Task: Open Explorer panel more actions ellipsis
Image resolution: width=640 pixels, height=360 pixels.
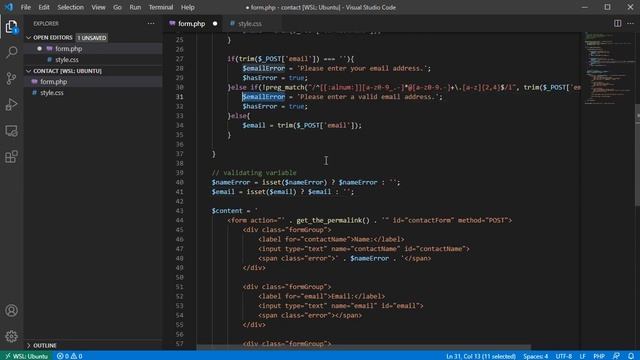Action: pos(151,24)
